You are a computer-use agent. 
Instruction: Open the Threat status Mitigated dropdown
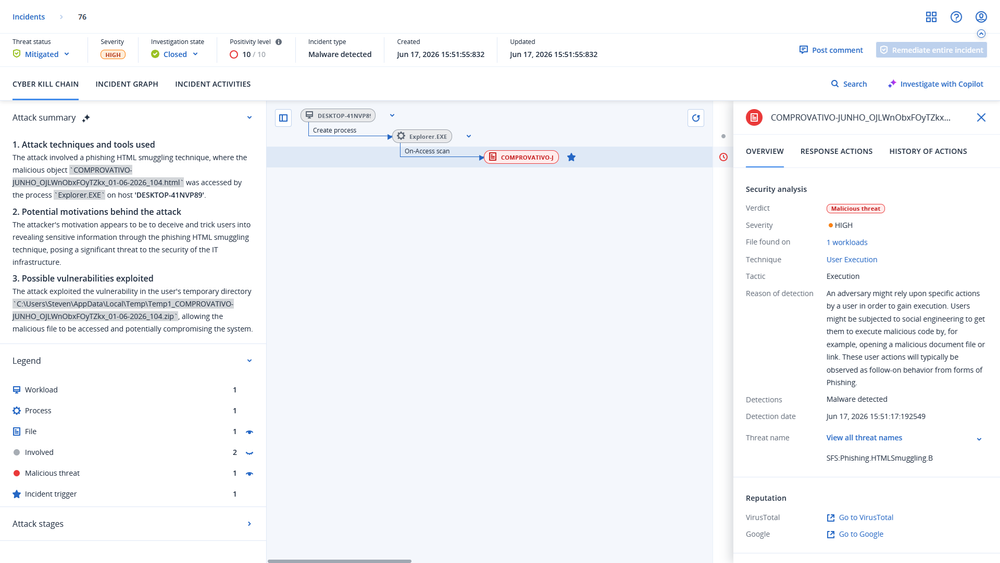pyautogui.click(x=41, y=54)
